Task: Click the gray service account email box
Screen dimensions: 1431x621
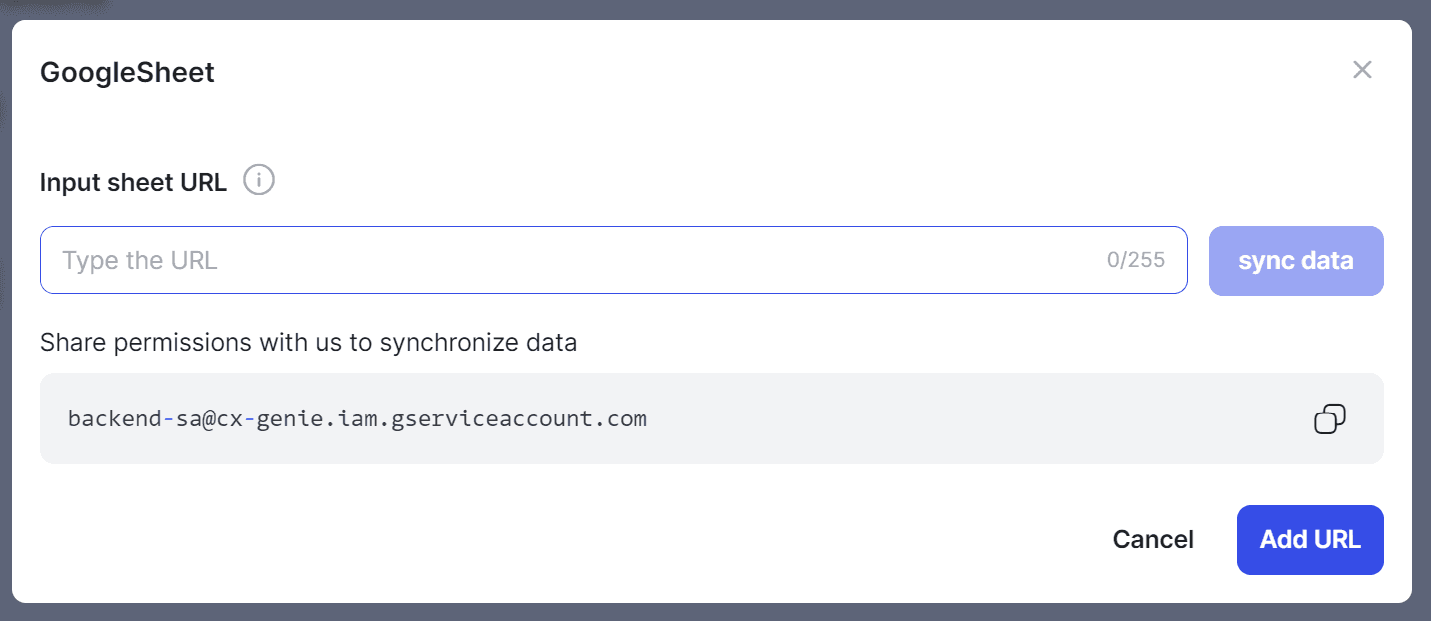Action: click(712, 418)
